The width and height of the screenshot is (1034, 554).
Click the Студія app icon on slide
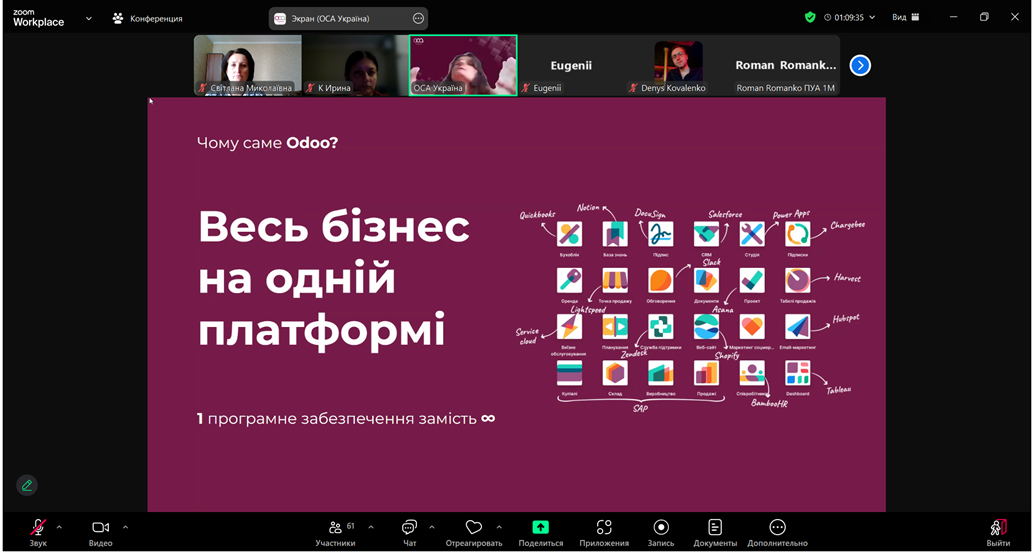752,234
